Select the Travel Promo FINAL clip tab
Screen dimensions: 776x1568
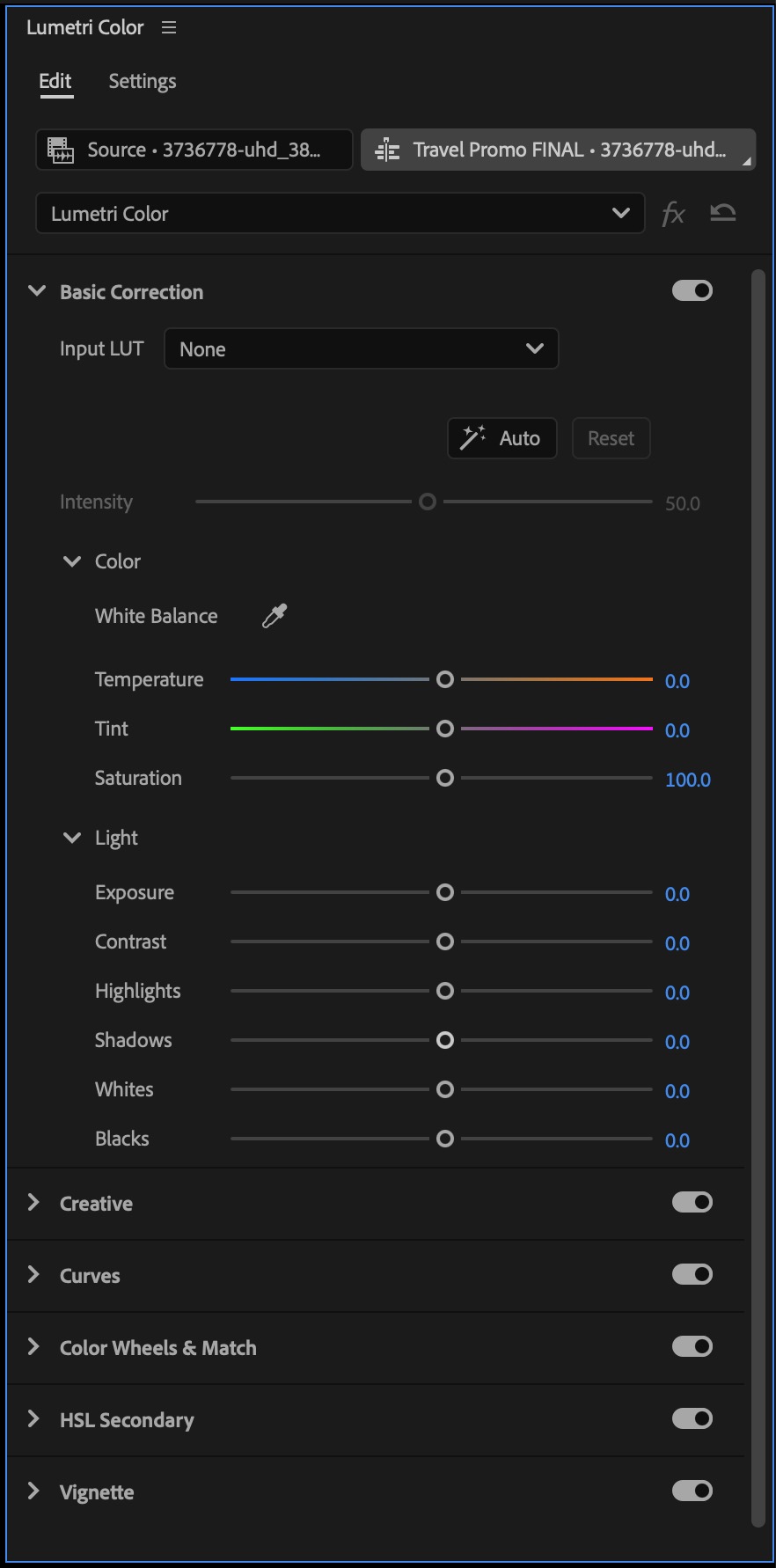(x=558, y=150)
